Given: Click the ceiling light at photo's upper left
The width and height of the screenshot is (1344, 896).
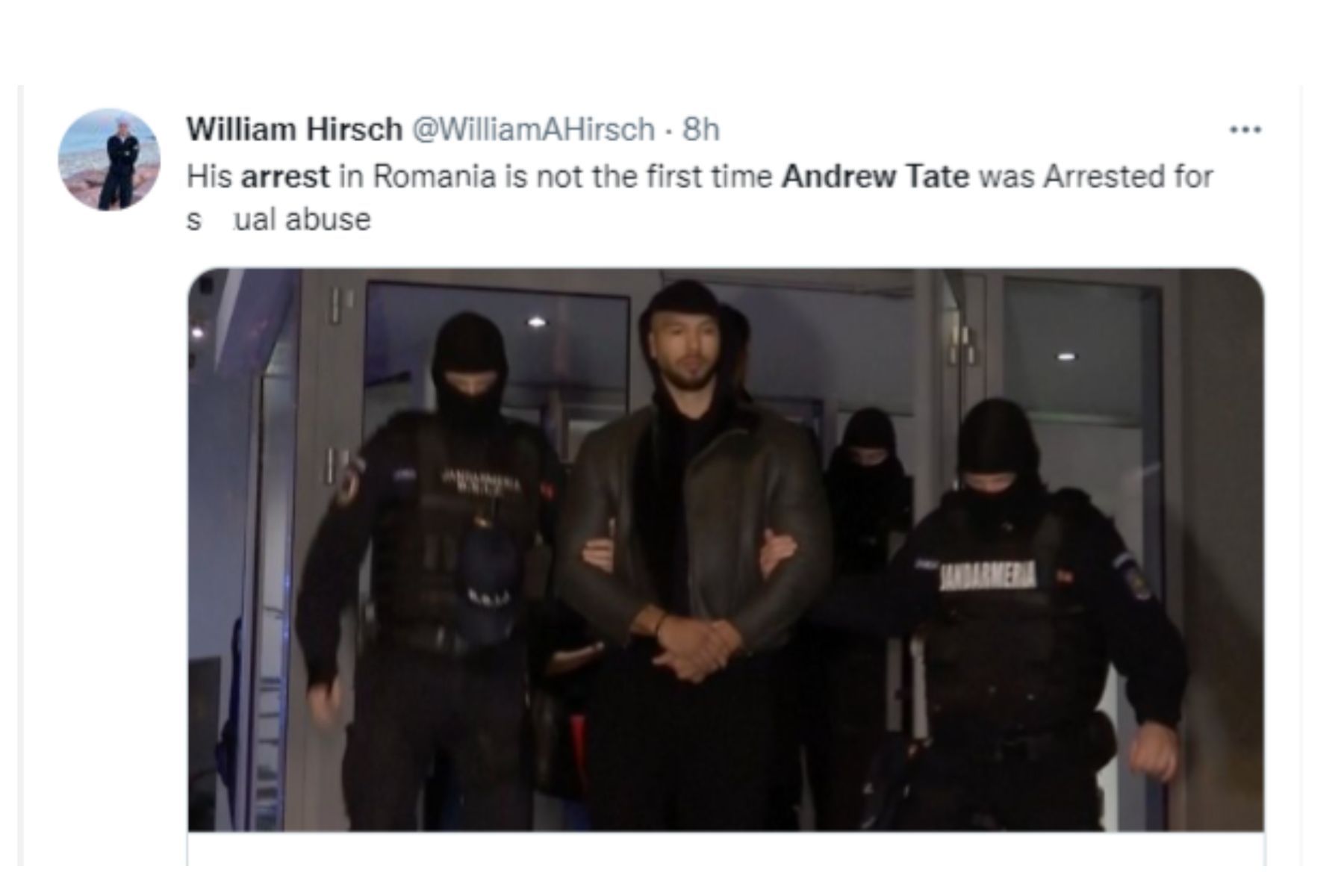Looking at the screenshot, I should point(536,323).
